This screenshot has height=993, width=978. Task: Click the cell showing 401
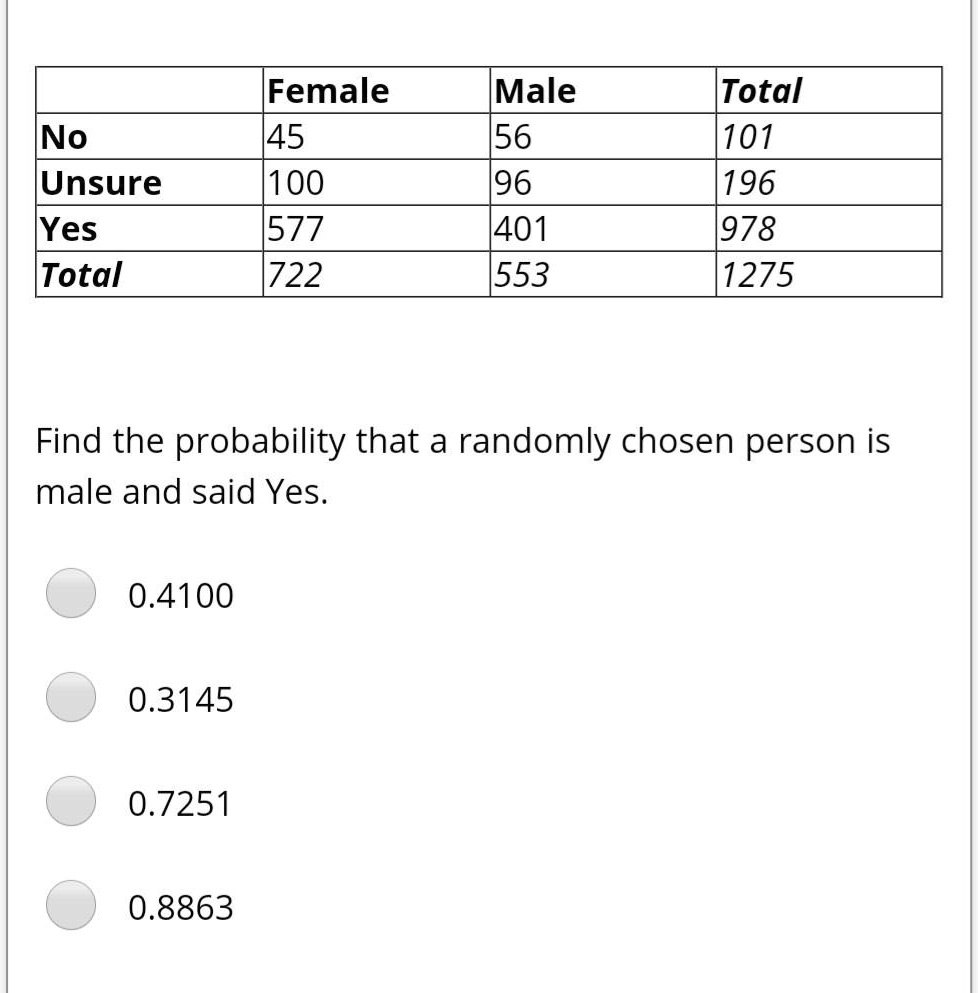[x=519, y=228]
